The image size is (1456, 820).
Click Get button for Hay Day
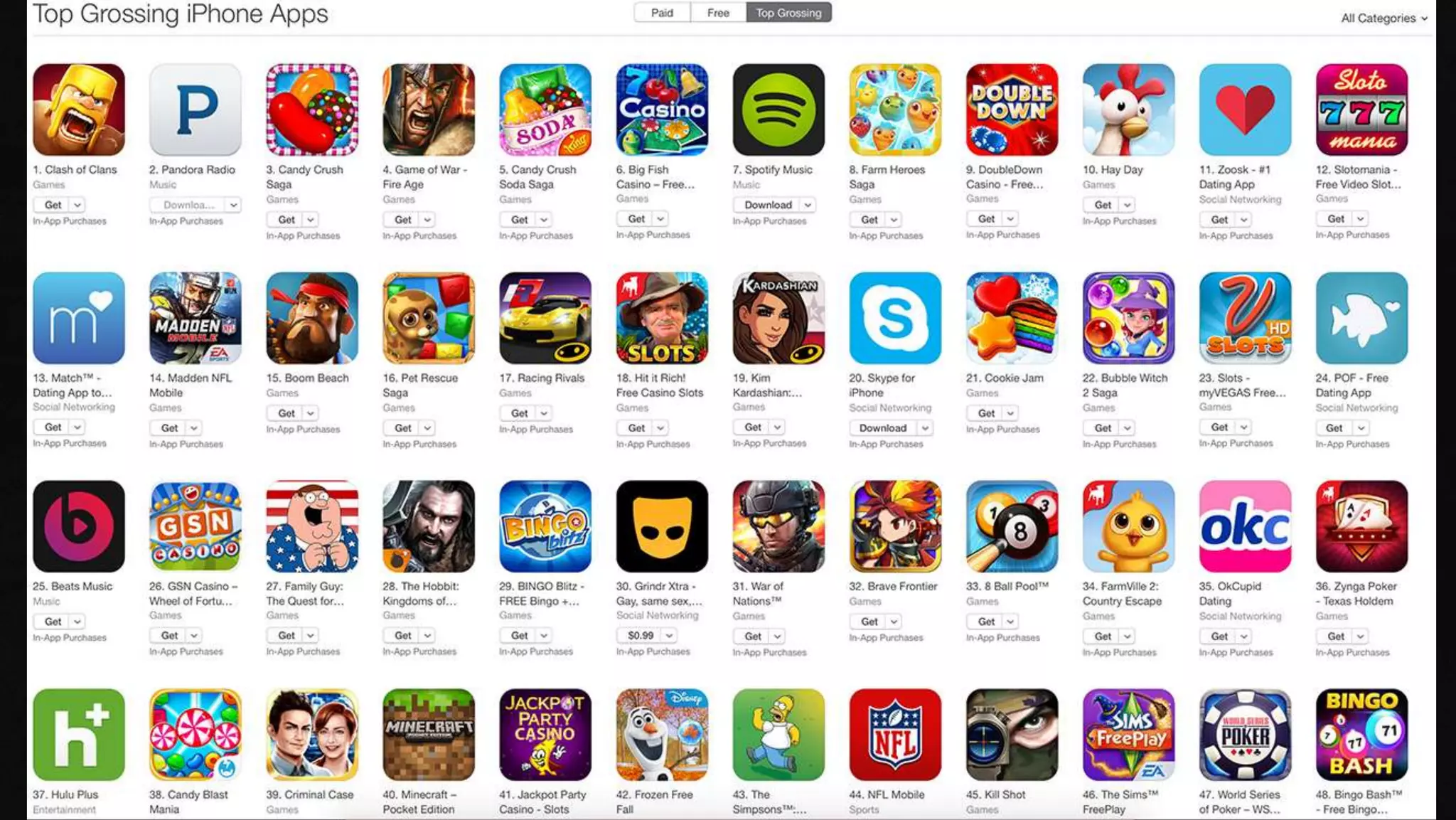click(1103, 205)
